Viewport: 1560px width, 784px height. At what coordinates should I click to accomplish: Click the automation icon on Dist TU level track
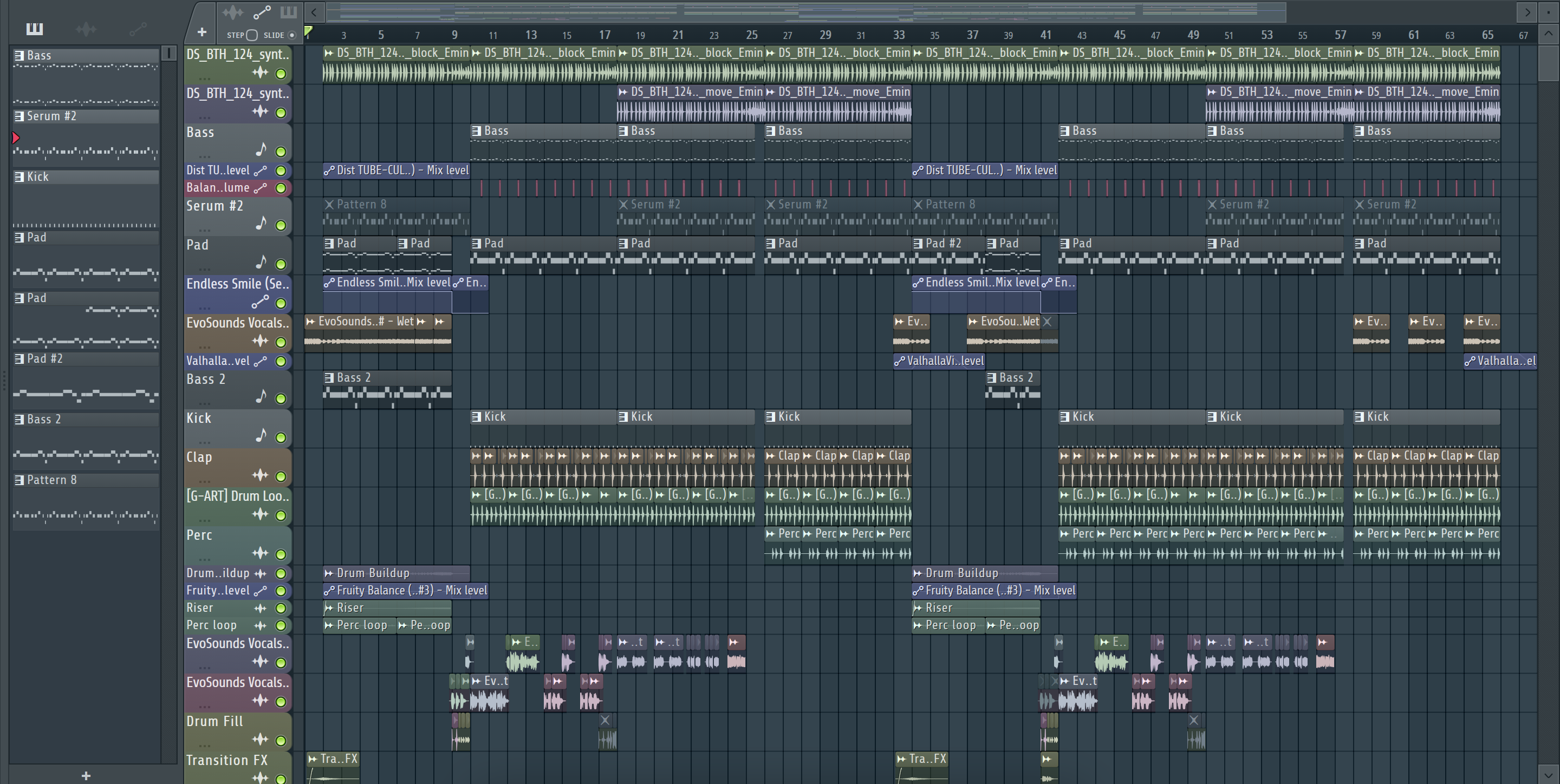pyautogui.click(x=261, y=170)
